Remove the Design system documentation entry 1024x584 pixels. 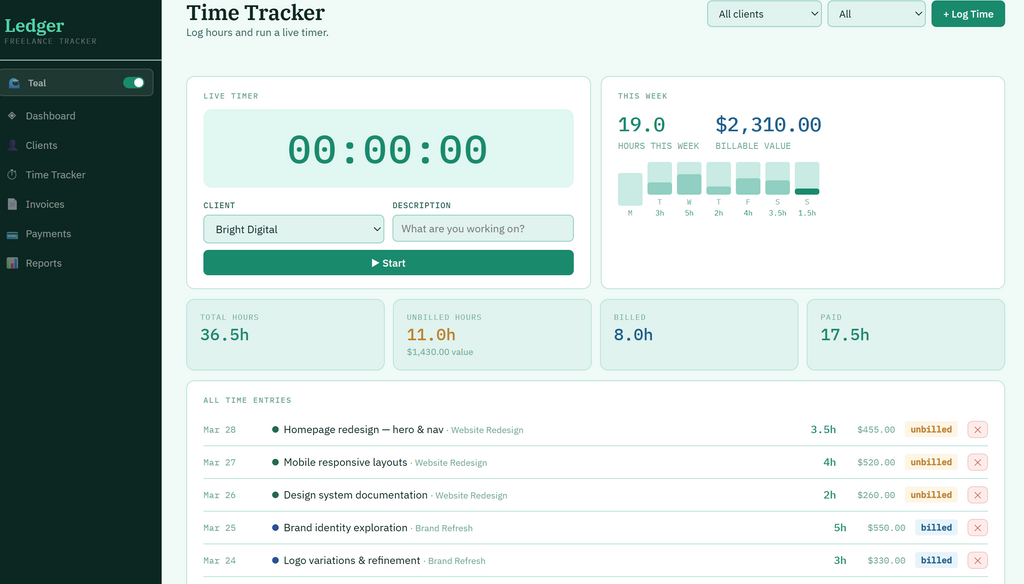(977, 495)
